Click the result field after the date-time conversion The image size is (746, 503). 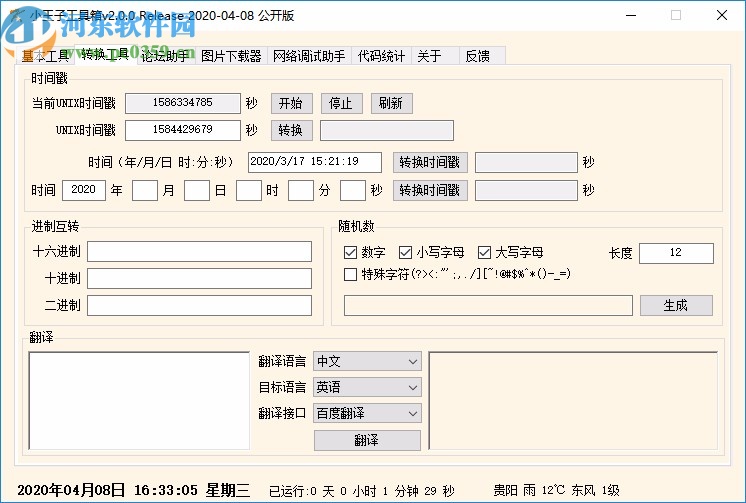526,162
